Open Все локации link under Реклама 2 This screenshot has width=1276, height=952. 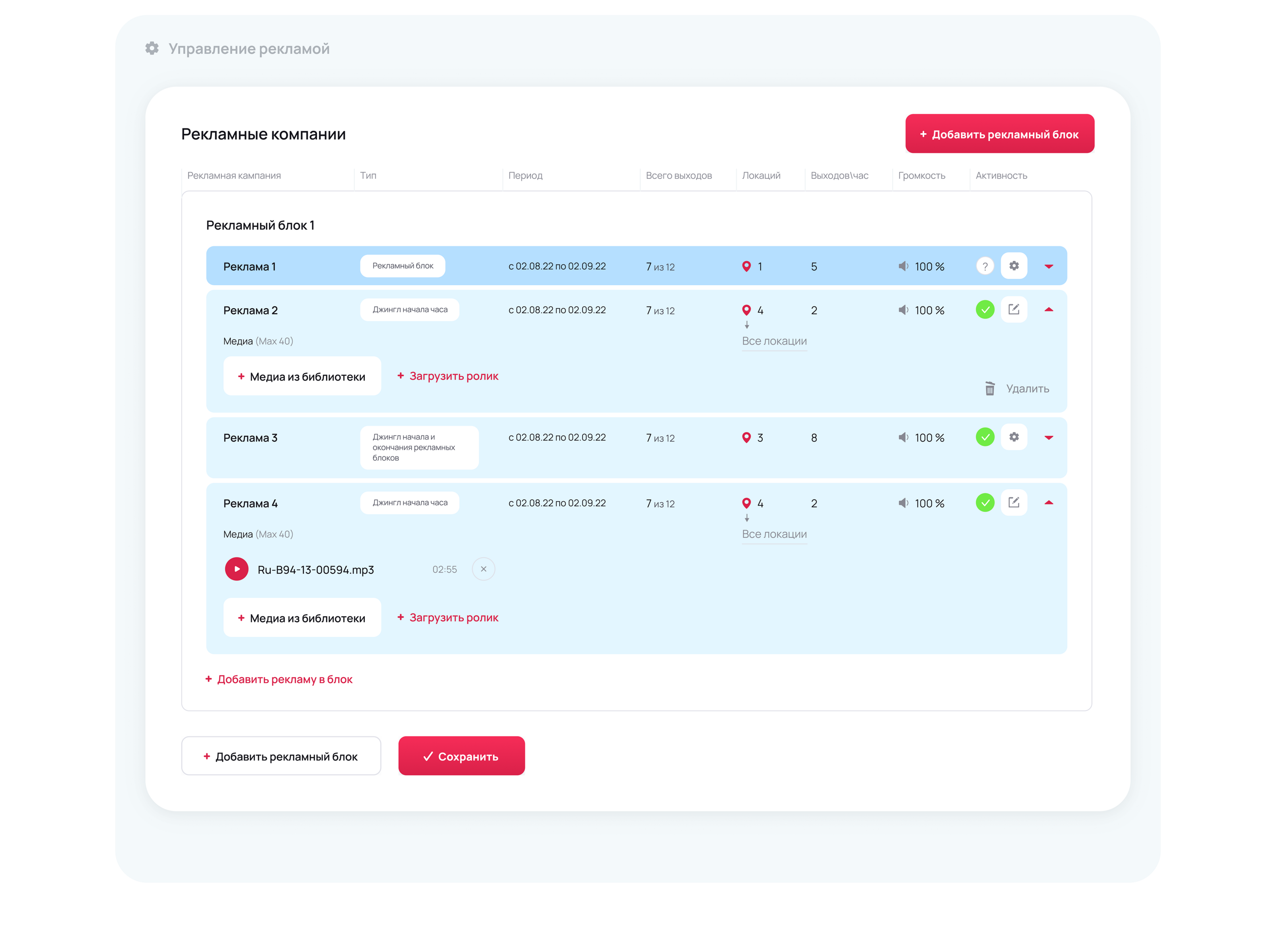coord(774,341)
